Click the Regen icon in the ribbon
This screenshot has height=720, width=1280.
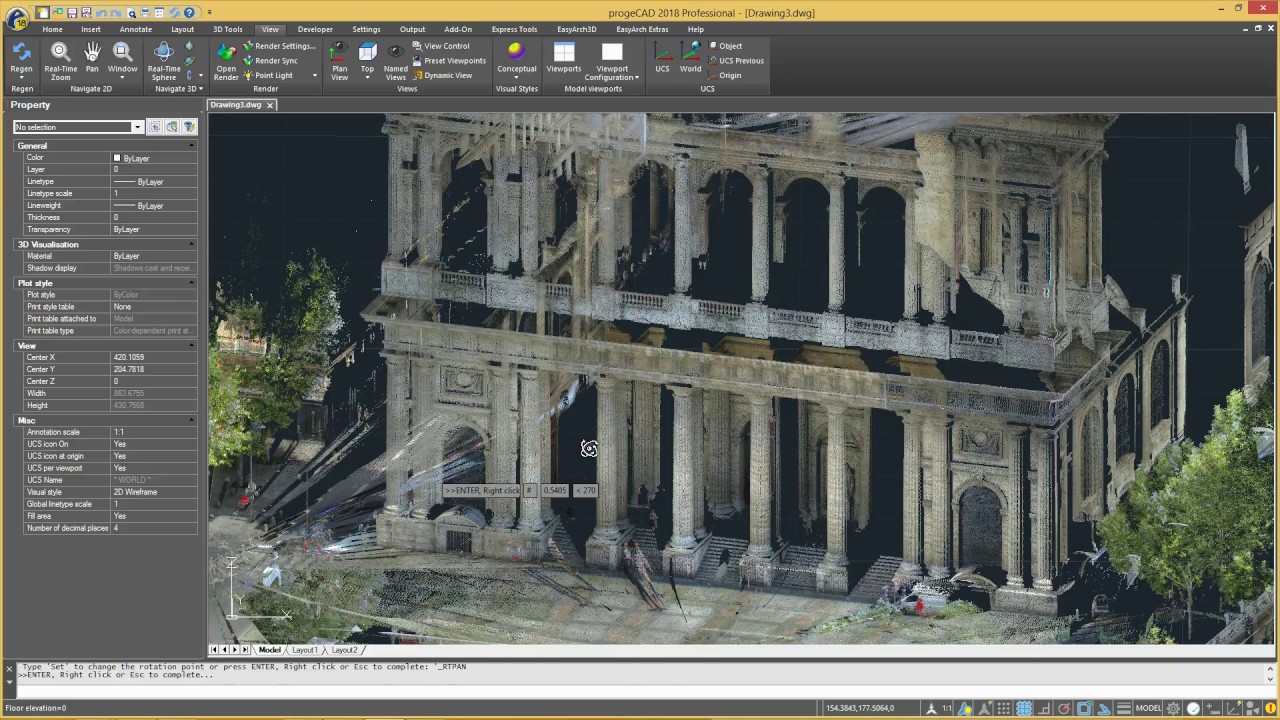[21, 52]
